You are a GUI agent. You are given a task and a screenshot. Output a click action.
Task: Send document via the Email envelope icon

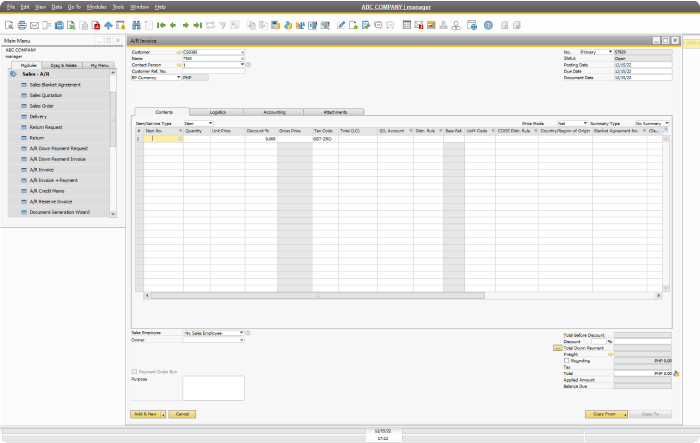tap(34, 25)
